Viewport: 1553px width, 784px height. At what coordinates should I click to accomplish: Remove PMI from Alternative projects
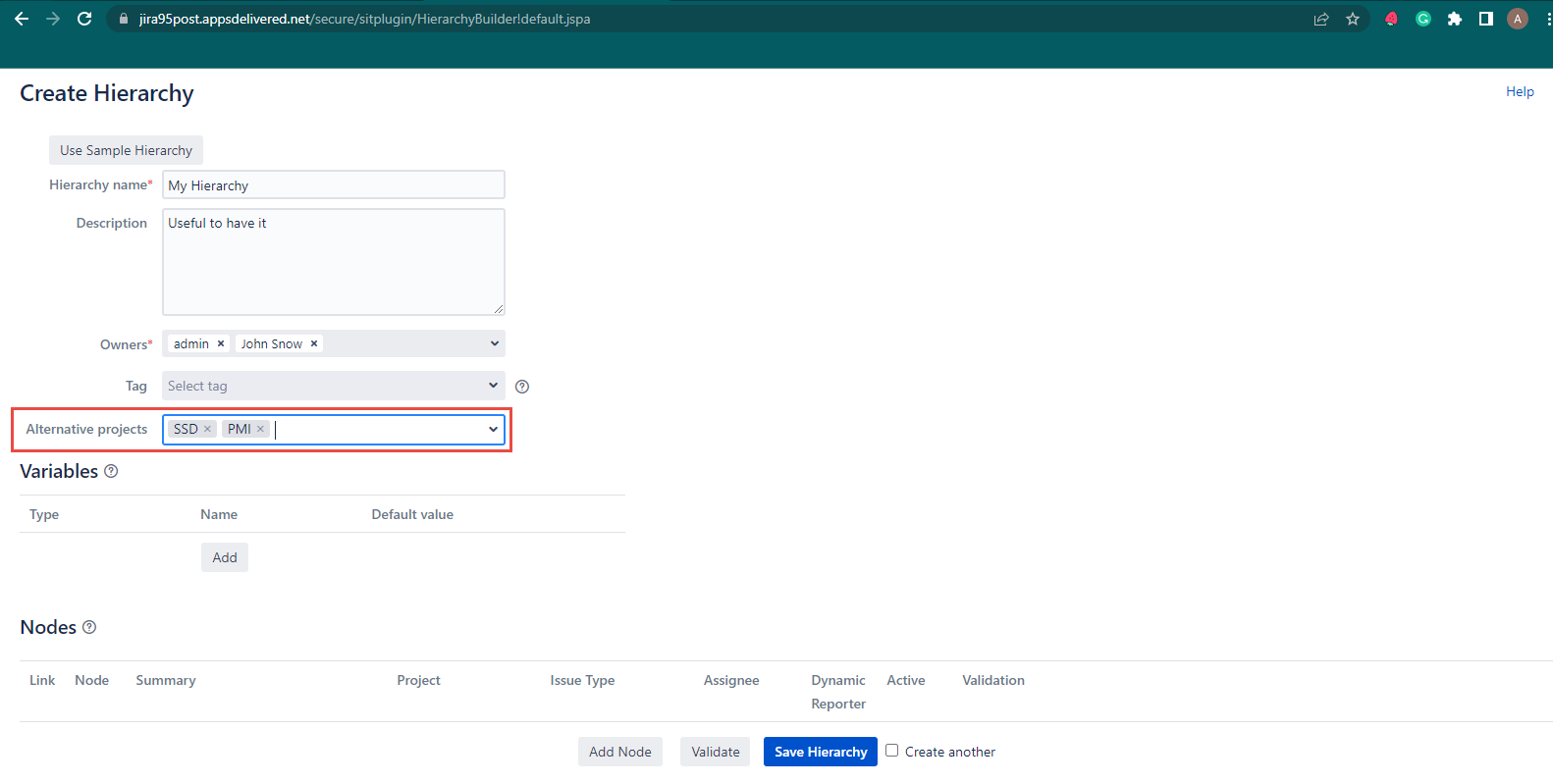[260, 429]
